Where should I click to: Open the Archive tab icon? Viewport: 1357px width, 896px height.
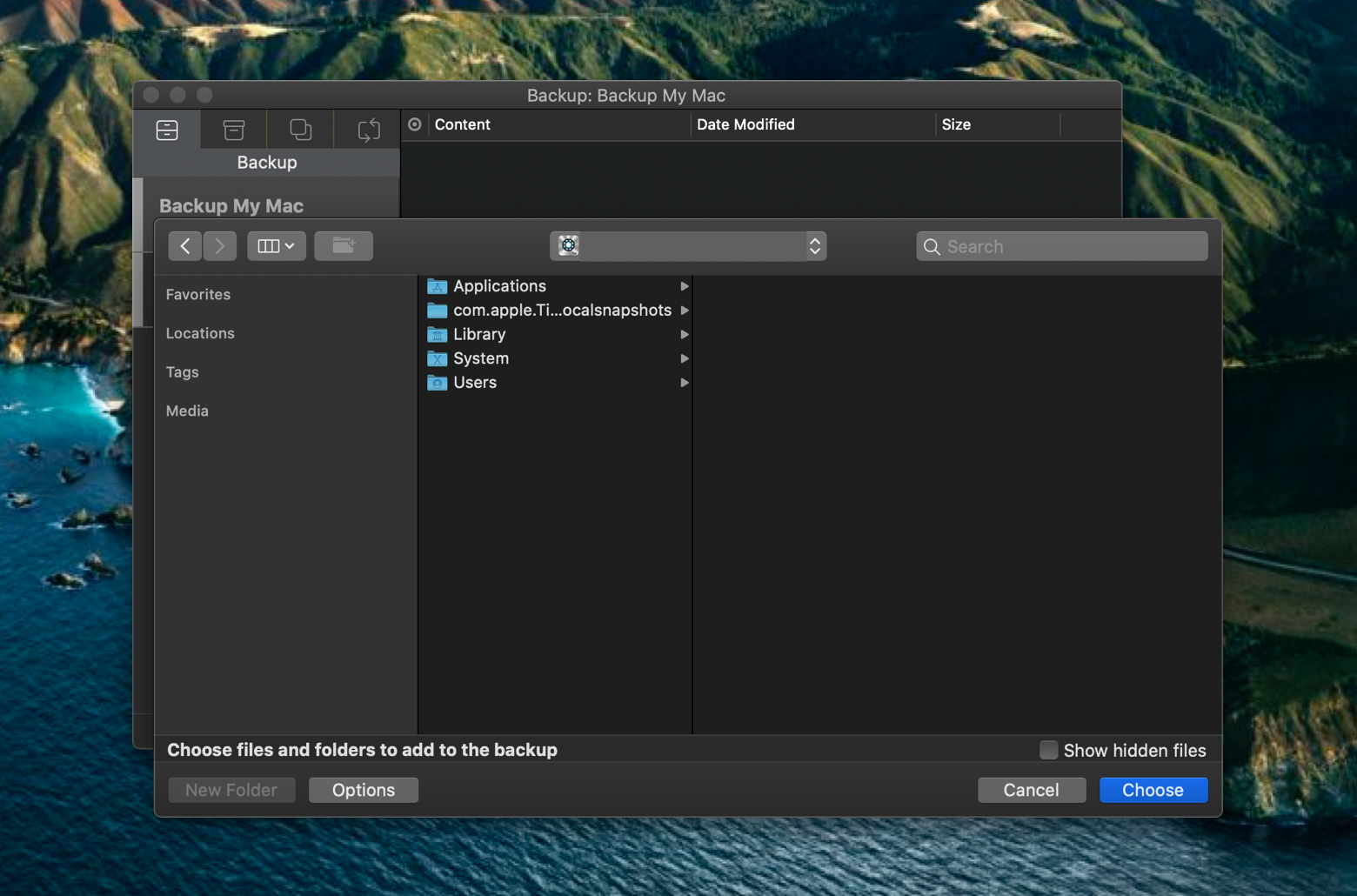234,130
